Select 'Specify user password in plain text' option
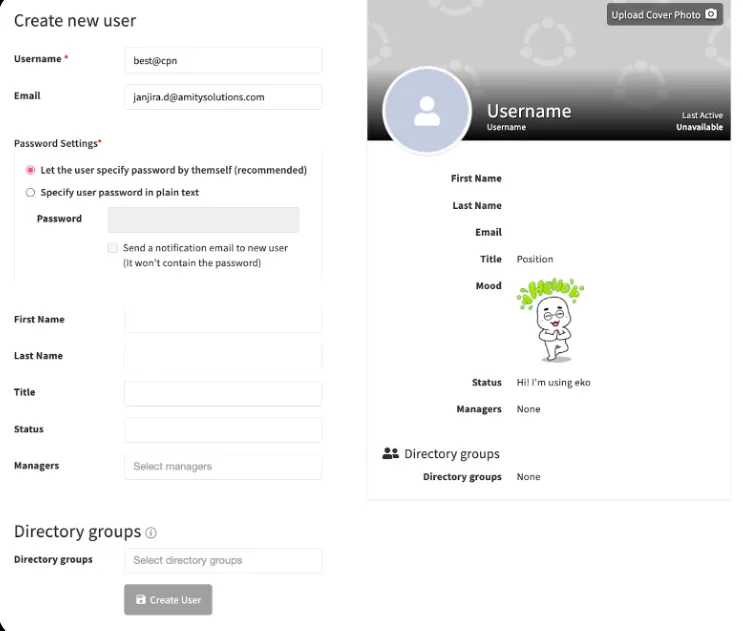The image size is (743, 631). pos(30,192)
